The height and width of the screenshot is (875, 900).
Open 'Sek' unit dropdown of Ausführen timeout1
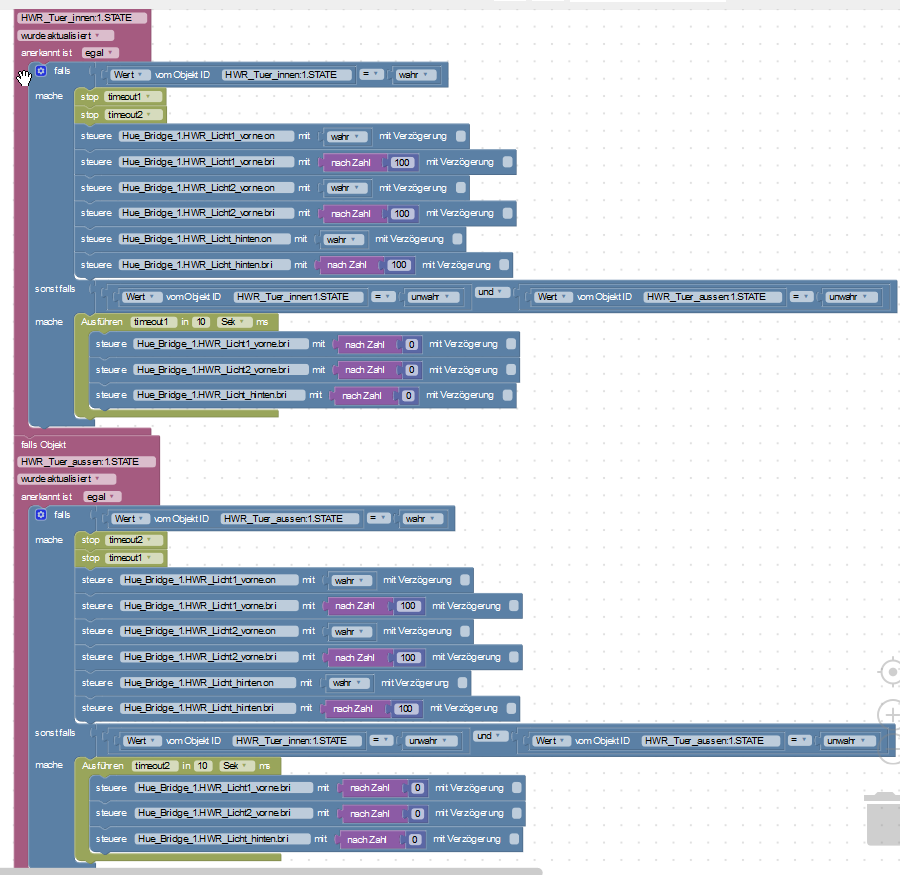point(235,322)
